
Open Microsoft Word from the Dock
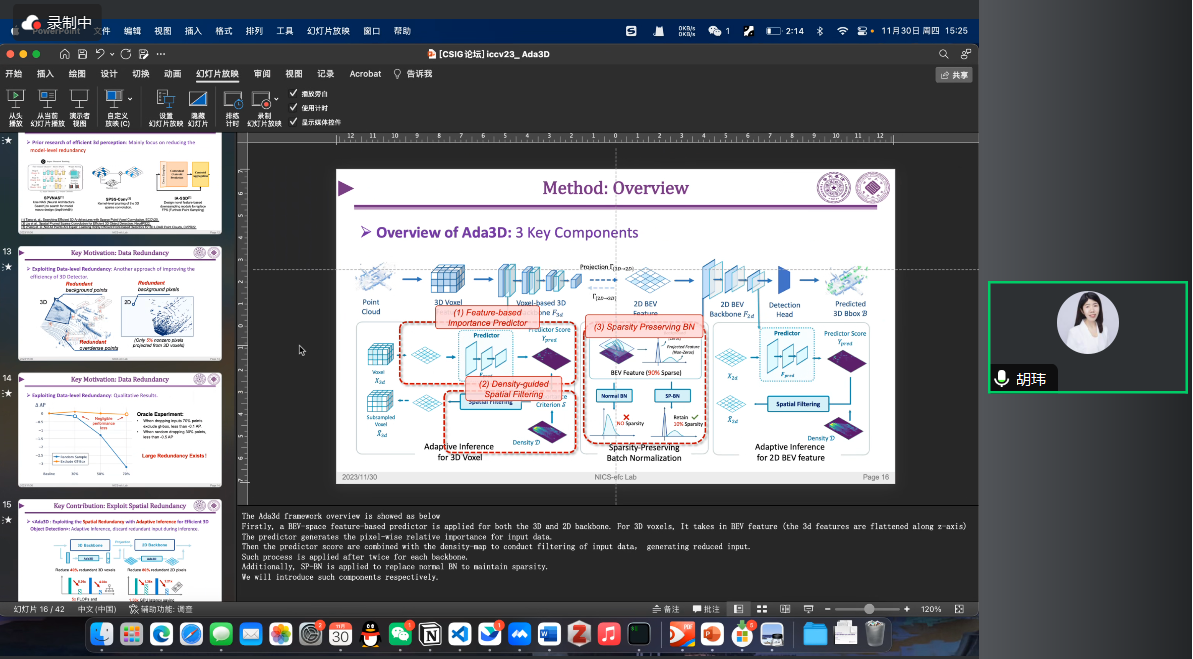pos(549,634)
